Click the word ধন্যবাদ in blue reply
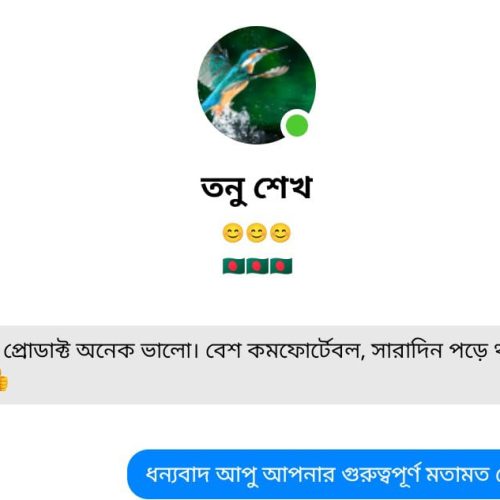The image size is (500, 500). 178,474
